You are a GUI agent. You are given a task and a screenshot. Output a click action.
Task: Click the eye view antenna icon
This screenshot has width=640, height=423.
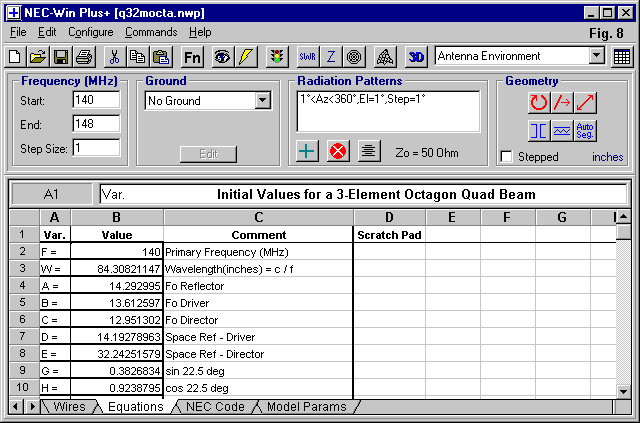click(222, 56)
